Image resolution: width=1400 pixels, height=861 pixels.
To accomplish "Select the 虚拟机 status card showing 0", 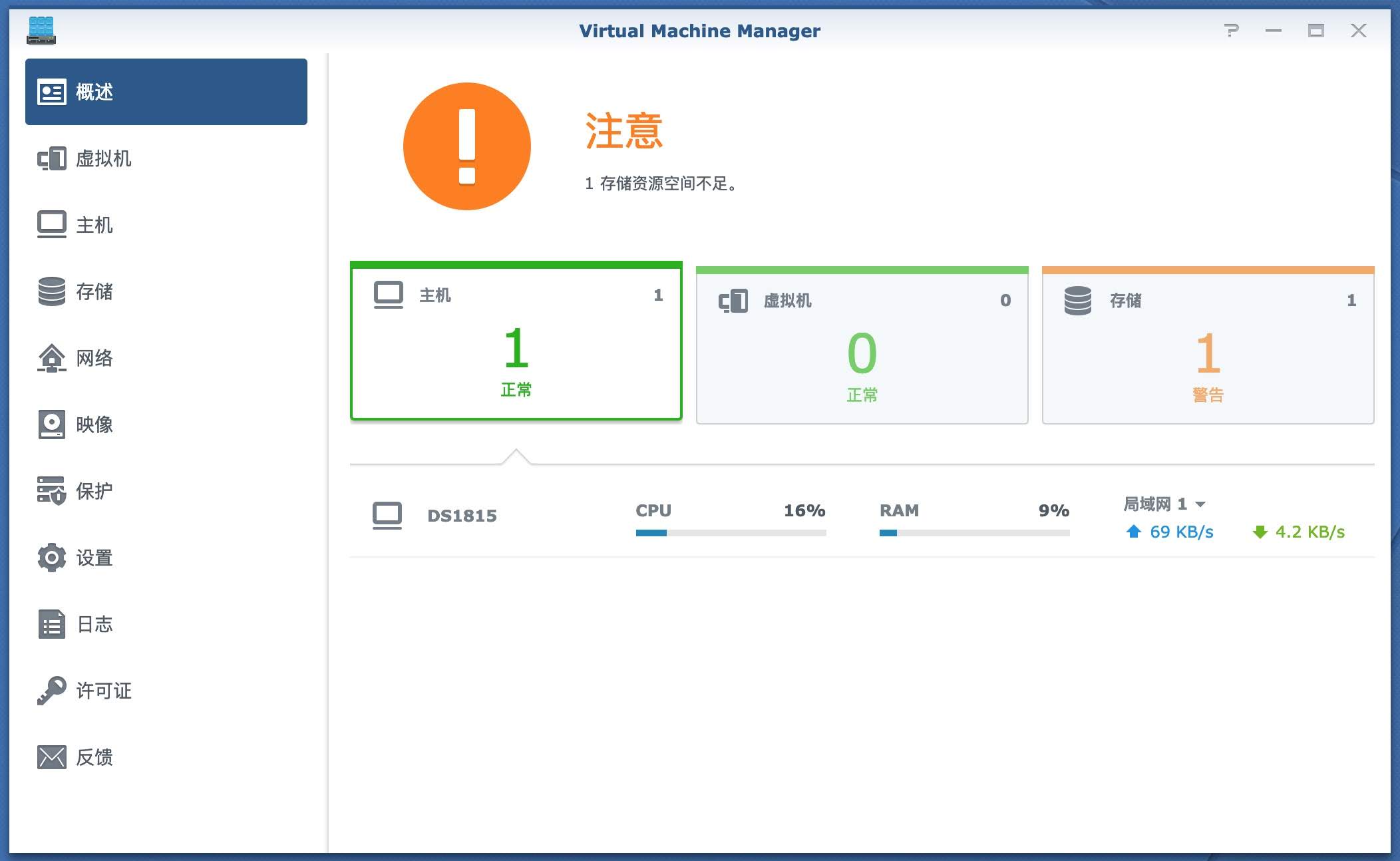I will [862, 345].
